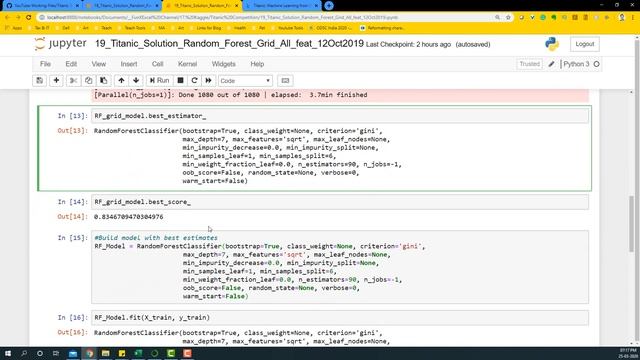Run the selected cell
This screenshot has width=640, height=360.
[159, 80]
